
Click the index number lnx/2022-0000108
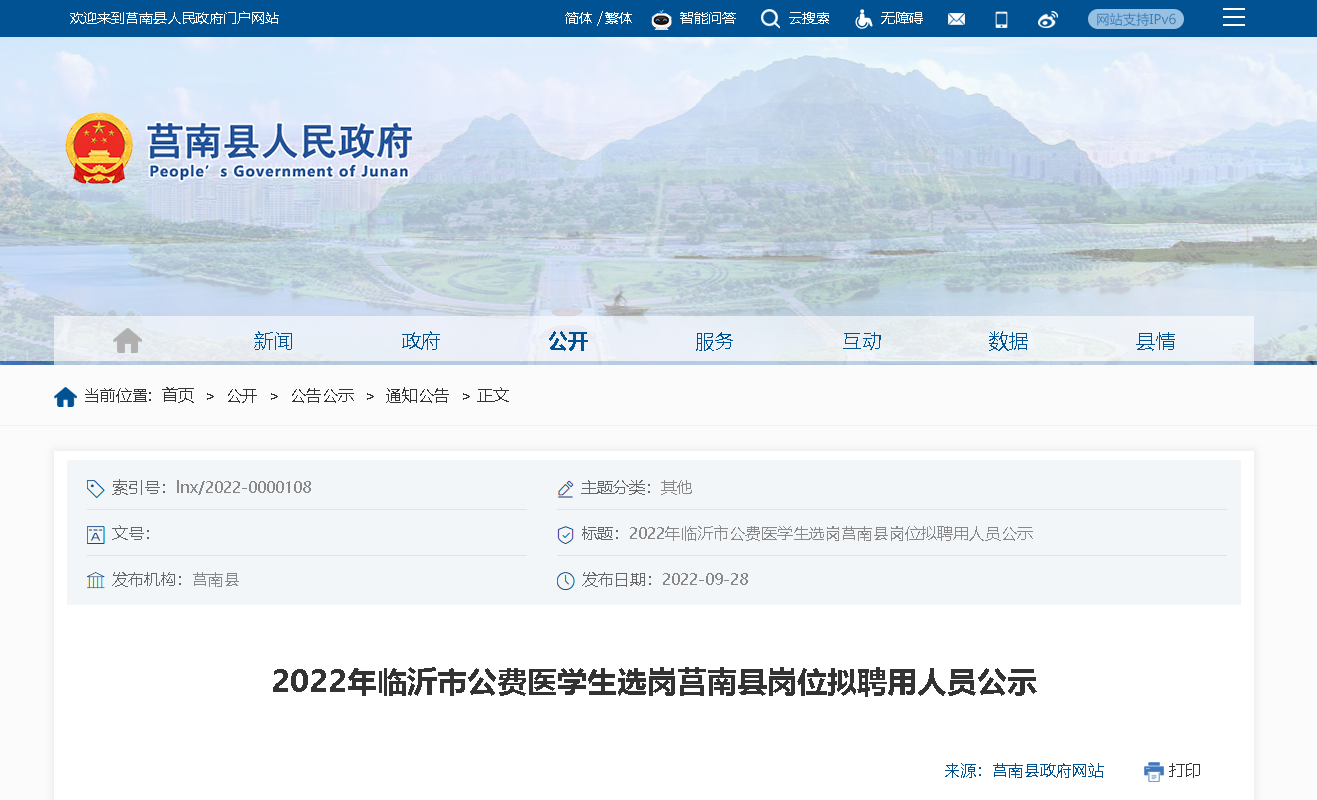coord(244,488)
